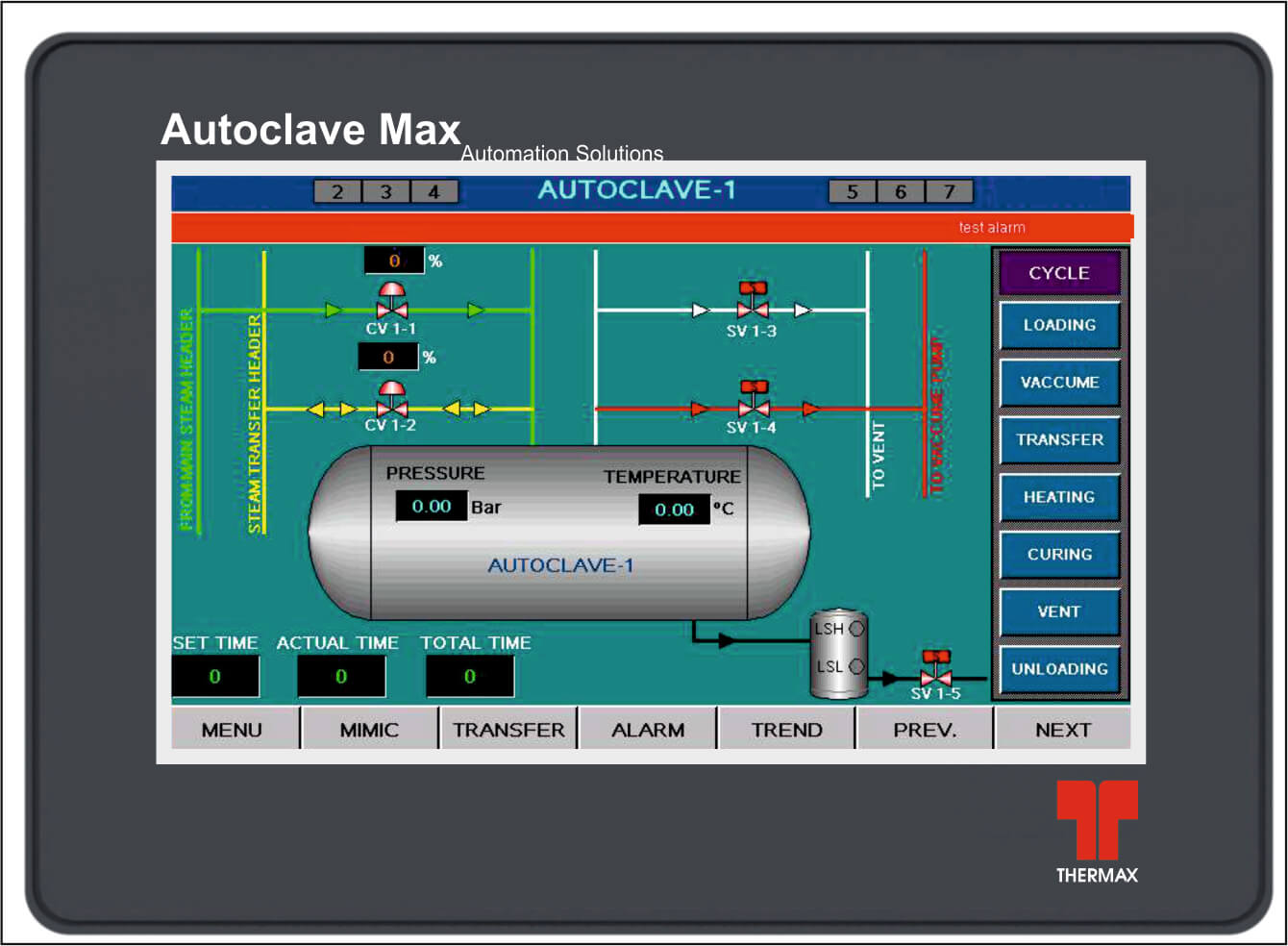Click the PRESSURE label
The height and width of the screenshot is (946, 1288).
(x=435, y=473)
